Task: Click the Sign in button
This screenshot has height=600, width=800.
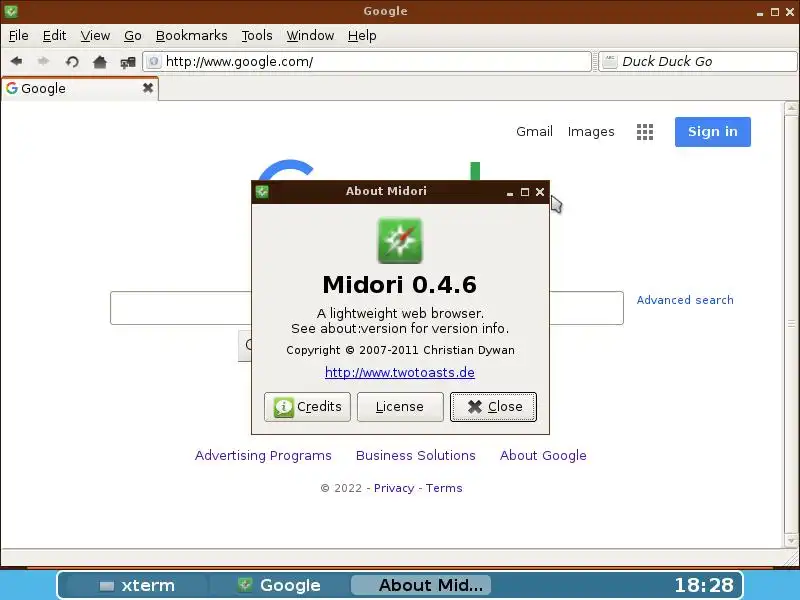Action: (x=713, y=132)
